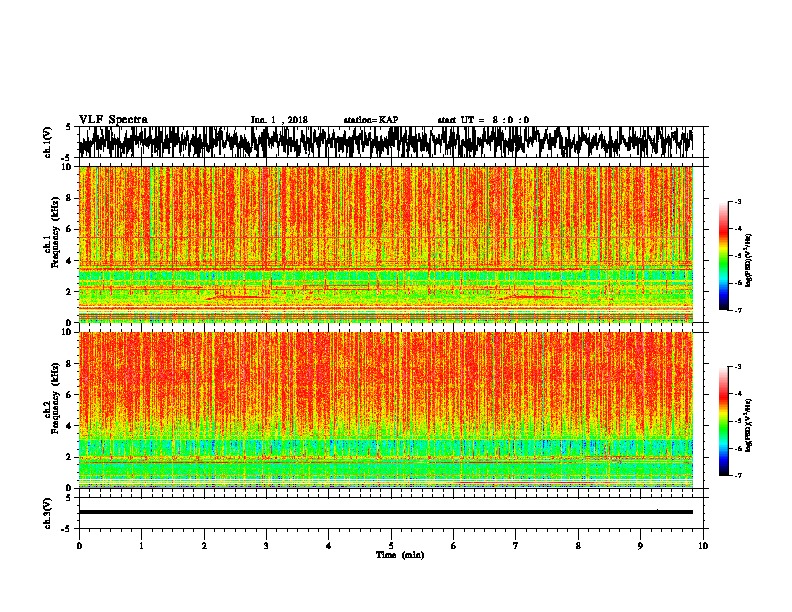Screen dimensions: 792x612
Task: Click time axis tick label "2"
Action: tap(204, 546)
